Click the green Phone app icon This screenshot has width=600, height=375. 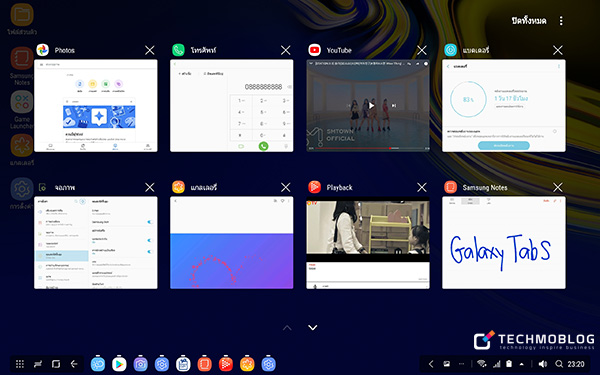point(178,50)
